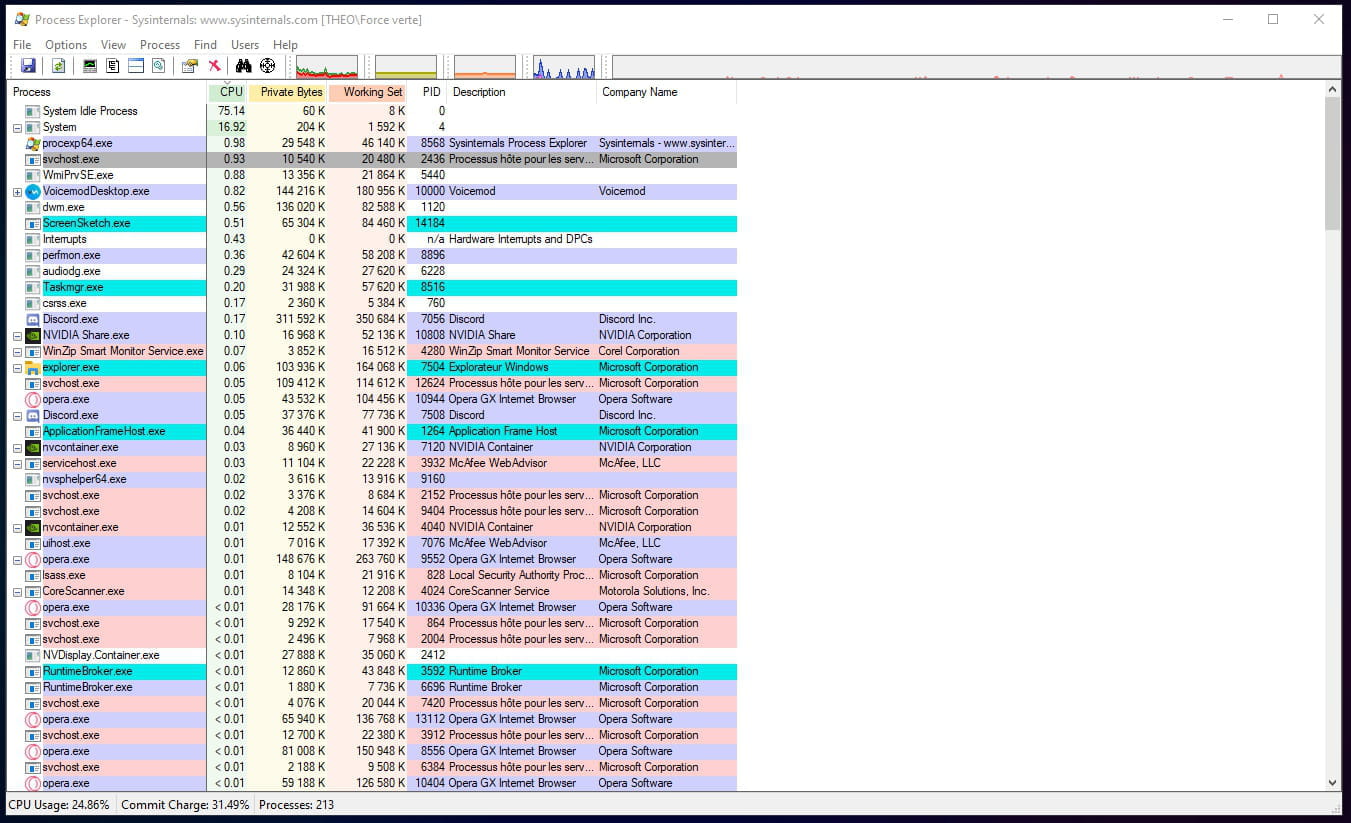Expand the VoicemodDesktop.exe tree node

coord(17,191)
